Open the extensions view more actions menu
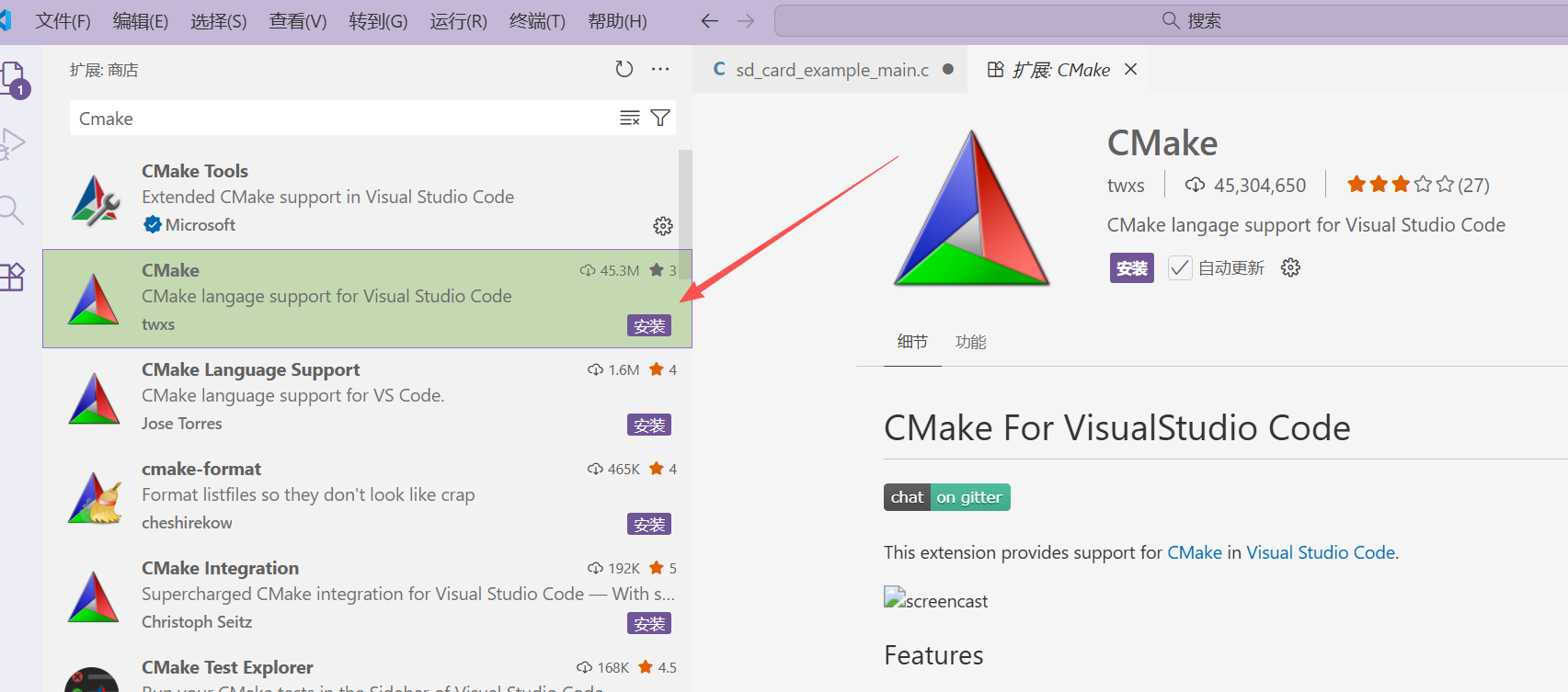Viewport: 1568px width, 692px height. point(660,69)
